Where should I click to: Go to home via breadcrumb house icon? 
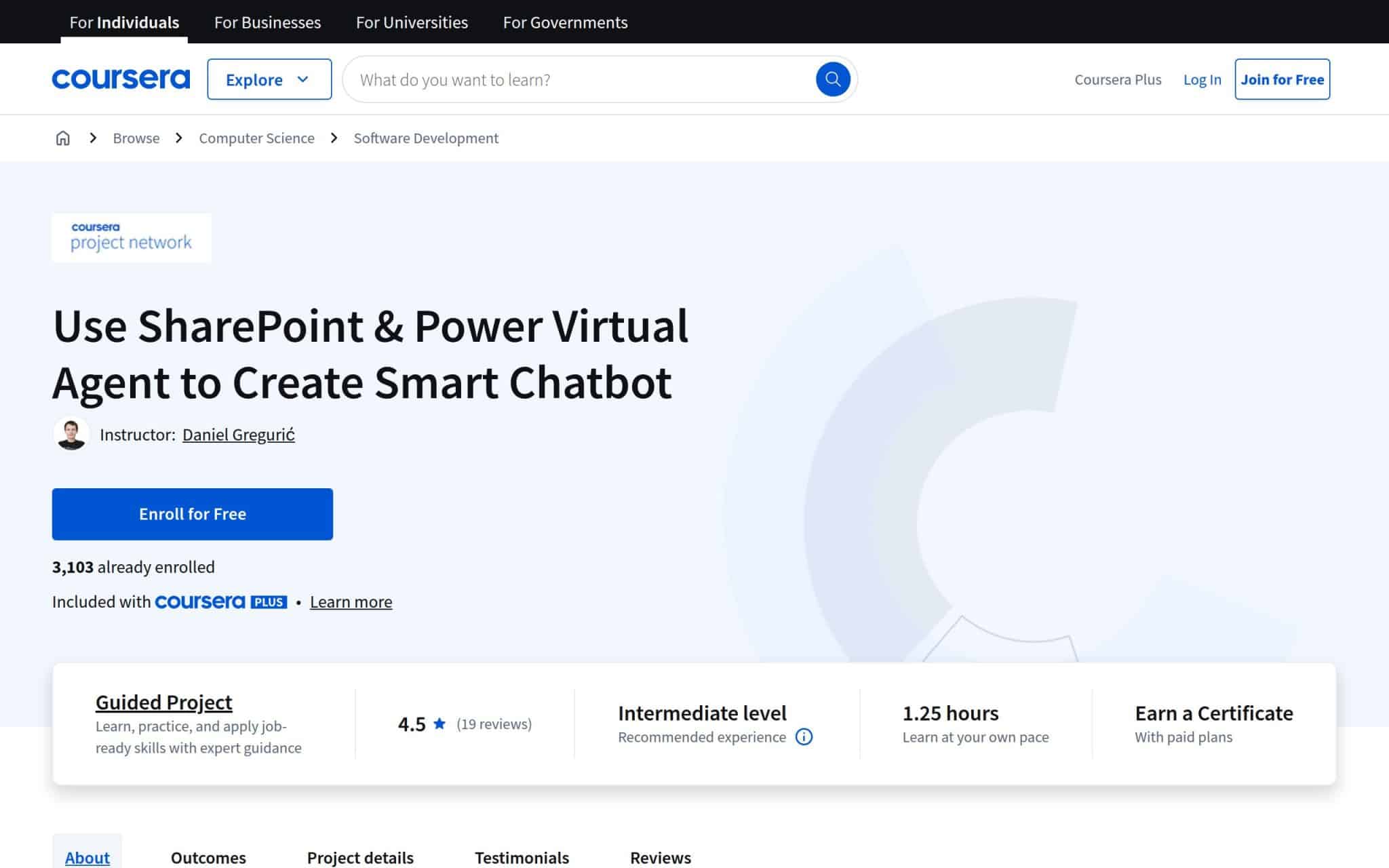62,138
